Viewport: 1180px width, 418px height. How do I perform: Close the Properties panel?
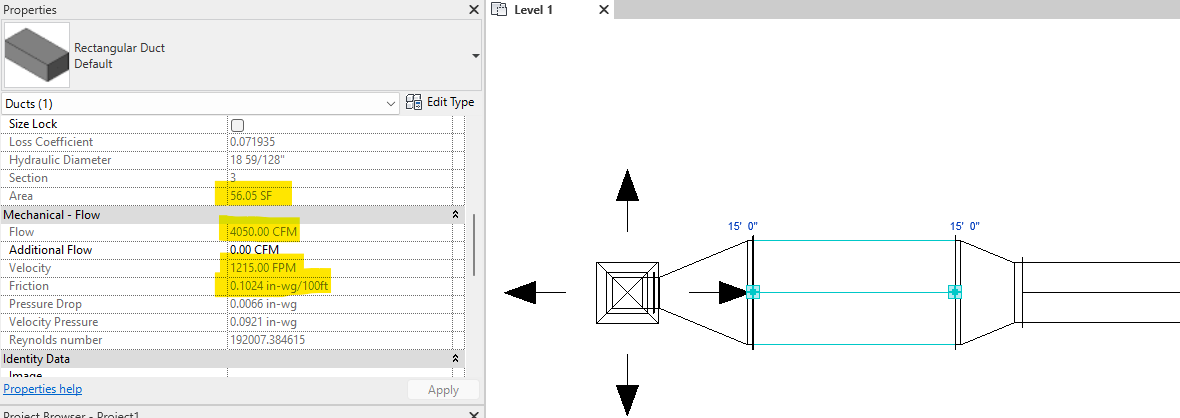[473, 10]
